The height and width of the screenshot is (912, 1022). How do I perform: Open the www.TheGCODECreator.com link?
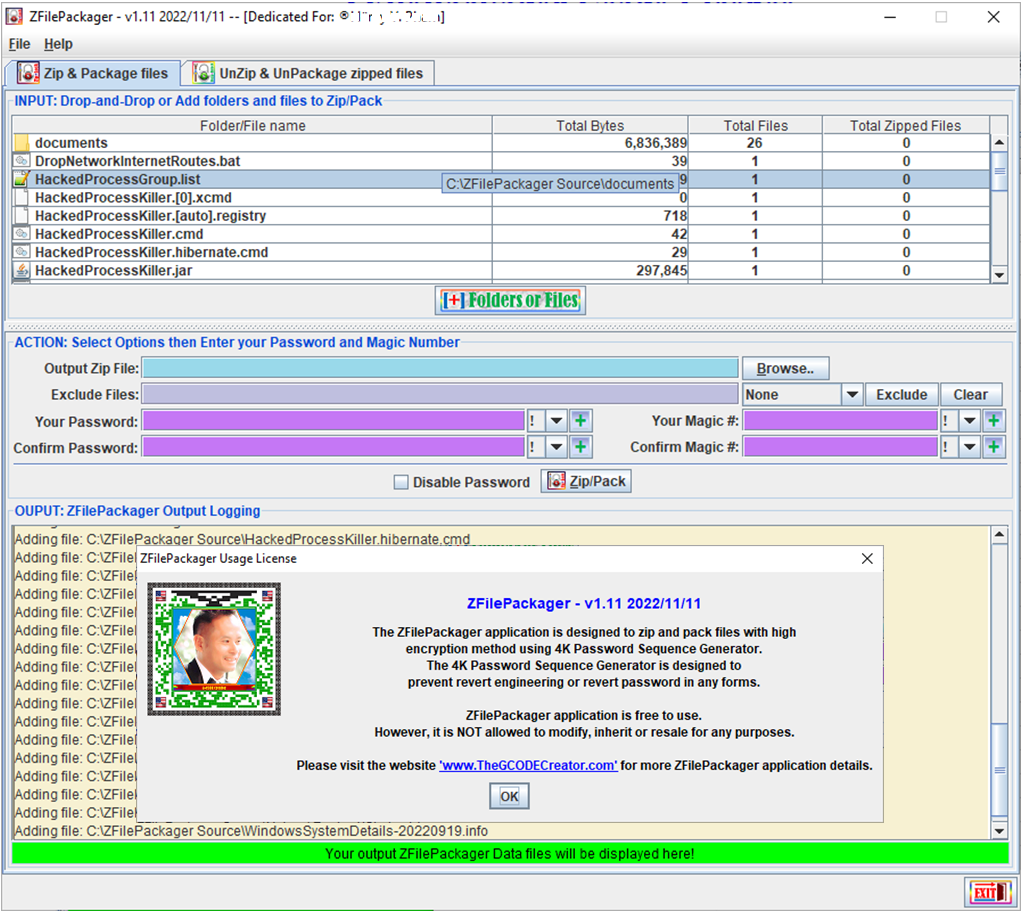tap(528, 766)
